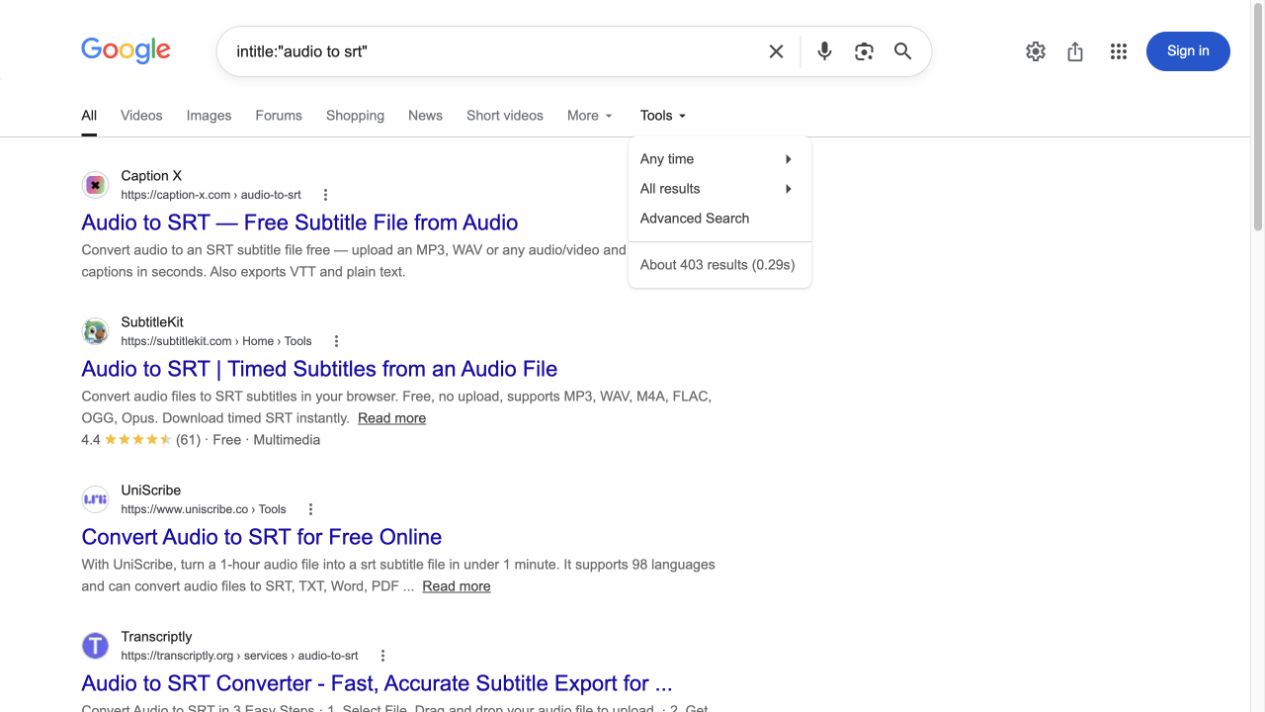Click the Transcriptly favicon

pos(95,646)
